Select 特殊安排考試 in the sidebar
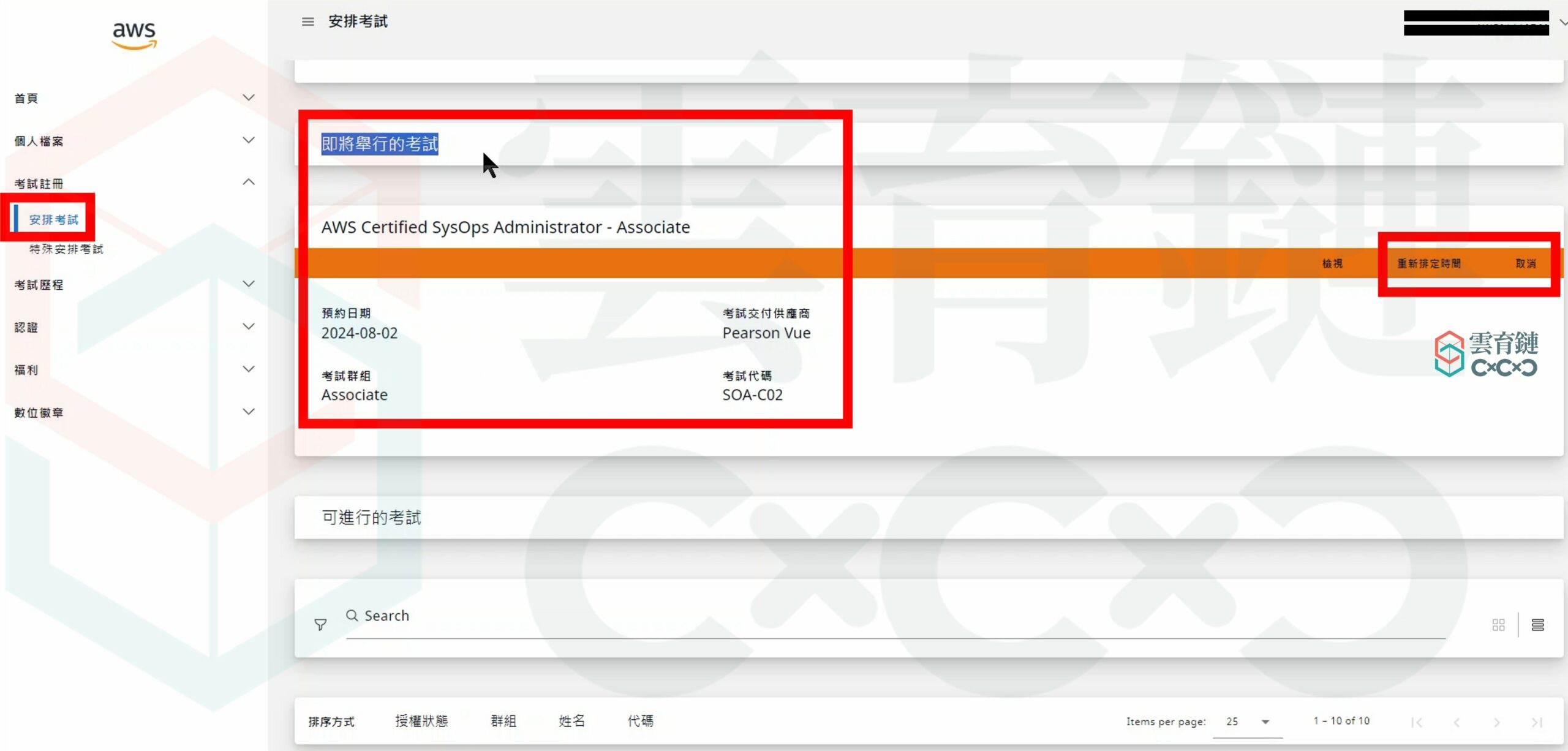The width and height of the screenshot is (1568, 751). pyautogui.click(x=66, y=249)
